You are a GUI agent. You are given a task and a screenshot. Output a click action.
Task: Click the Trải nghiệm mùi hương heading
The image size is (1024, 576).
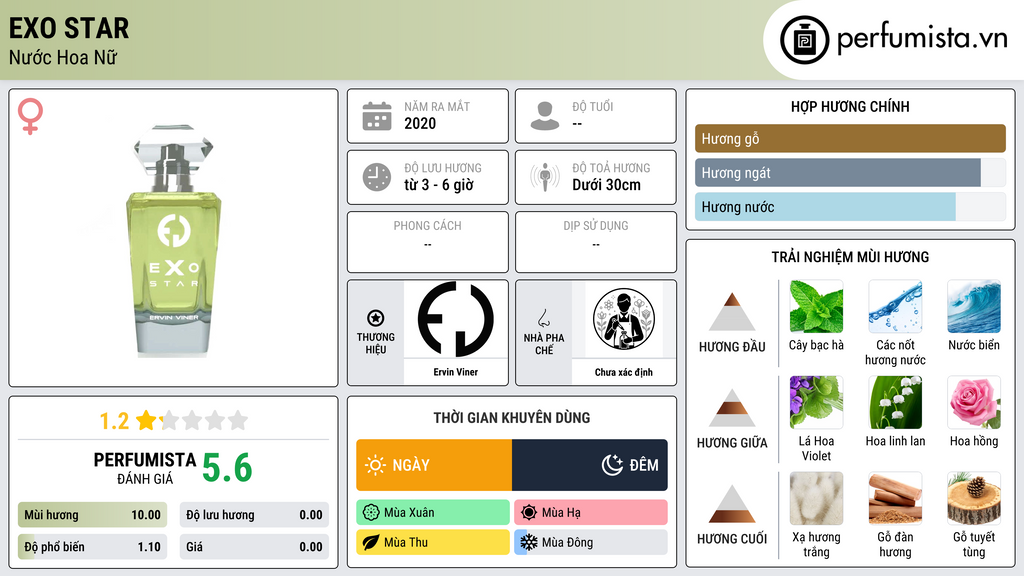(x=850, y=257)
